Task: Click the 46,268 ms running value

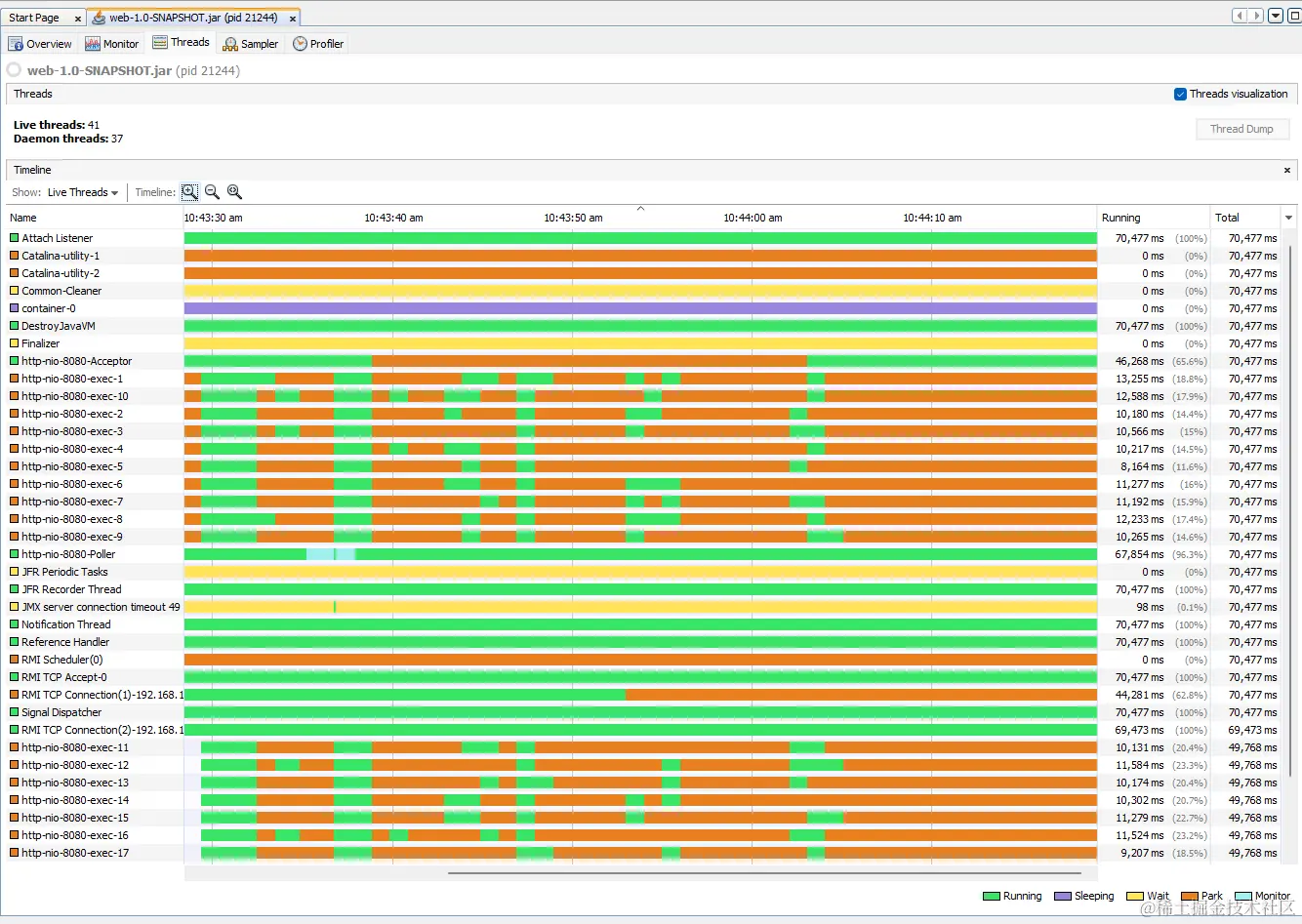Action: 1140,361
